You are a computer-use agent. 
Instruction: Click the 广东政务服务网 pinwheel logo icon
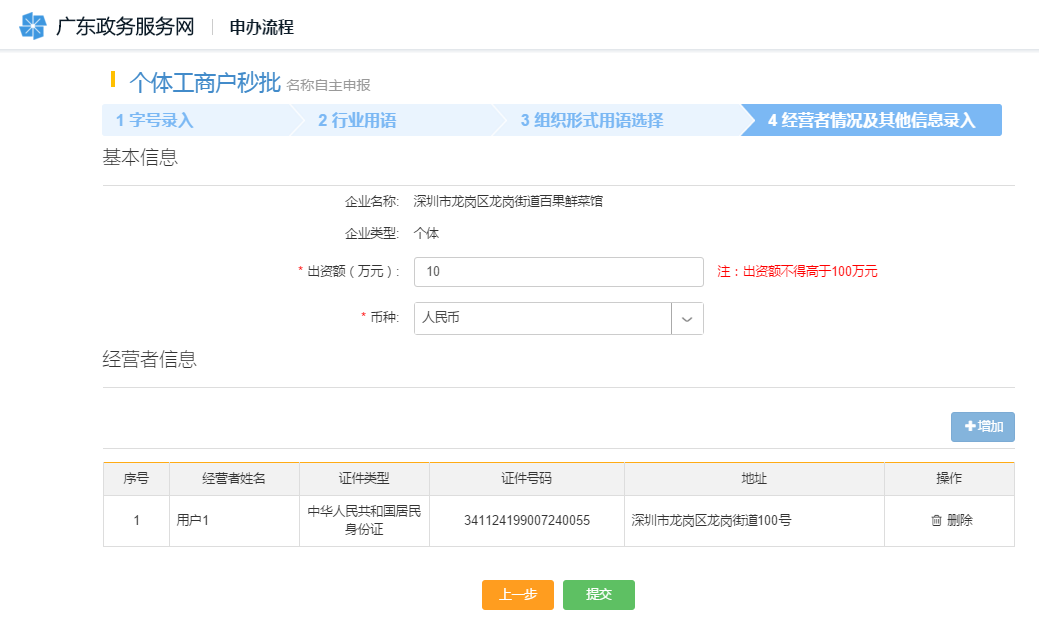tap(33, 26)
